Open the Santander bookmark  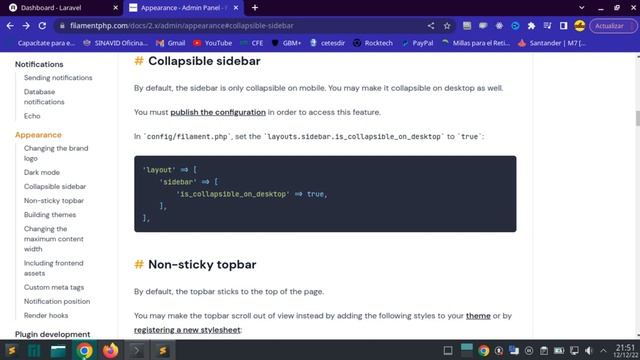552,43
